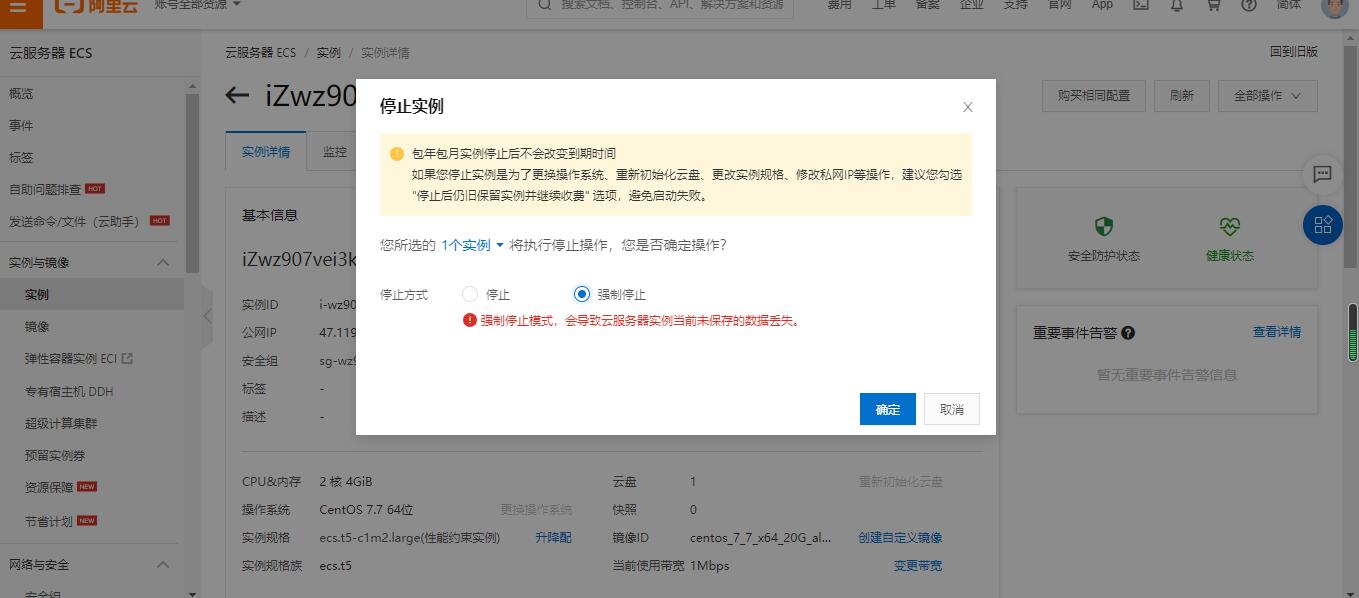Click 取消 to cancel the dialog

point(952,409)
